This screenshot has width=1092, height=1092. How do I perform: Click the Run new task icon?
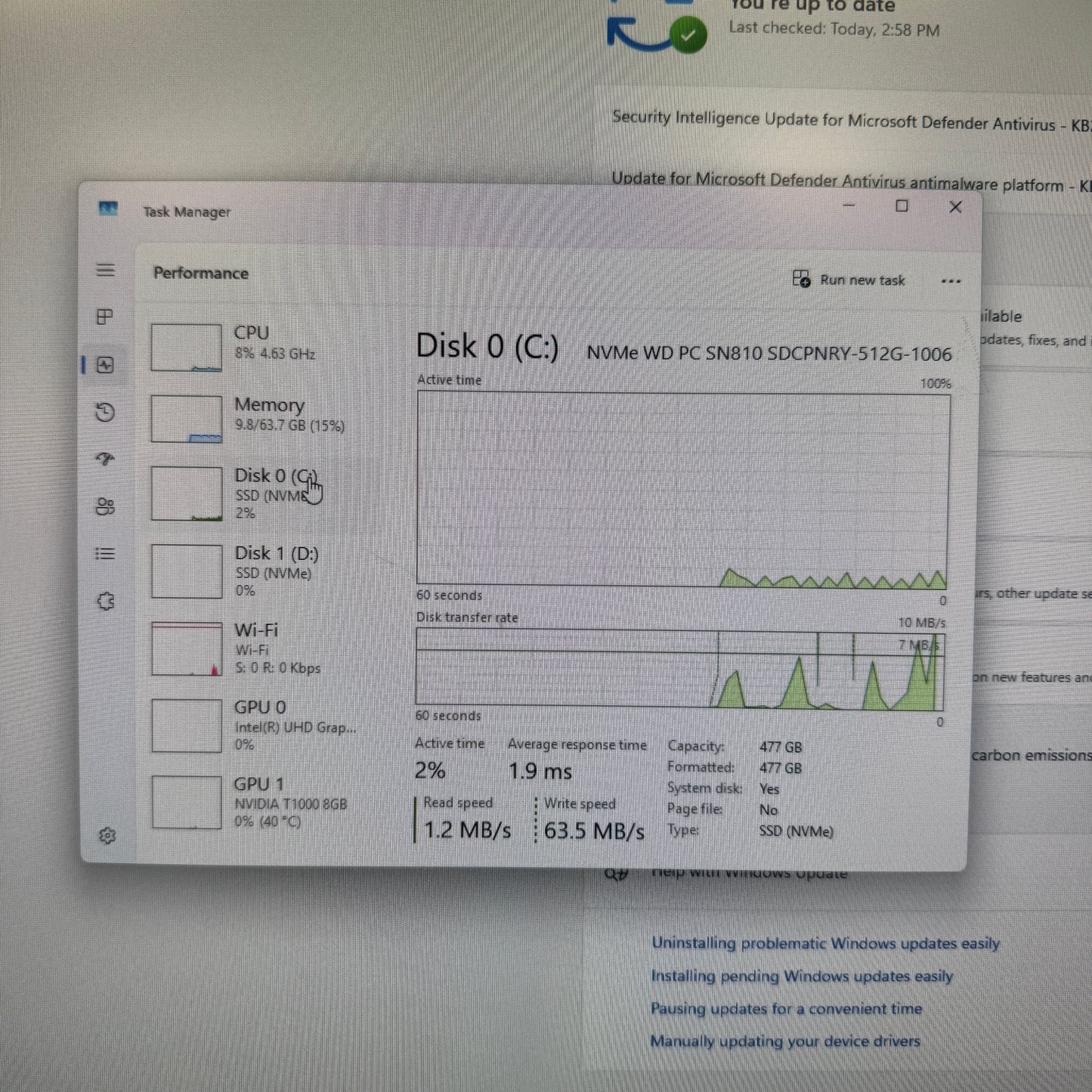pos(801,279)
